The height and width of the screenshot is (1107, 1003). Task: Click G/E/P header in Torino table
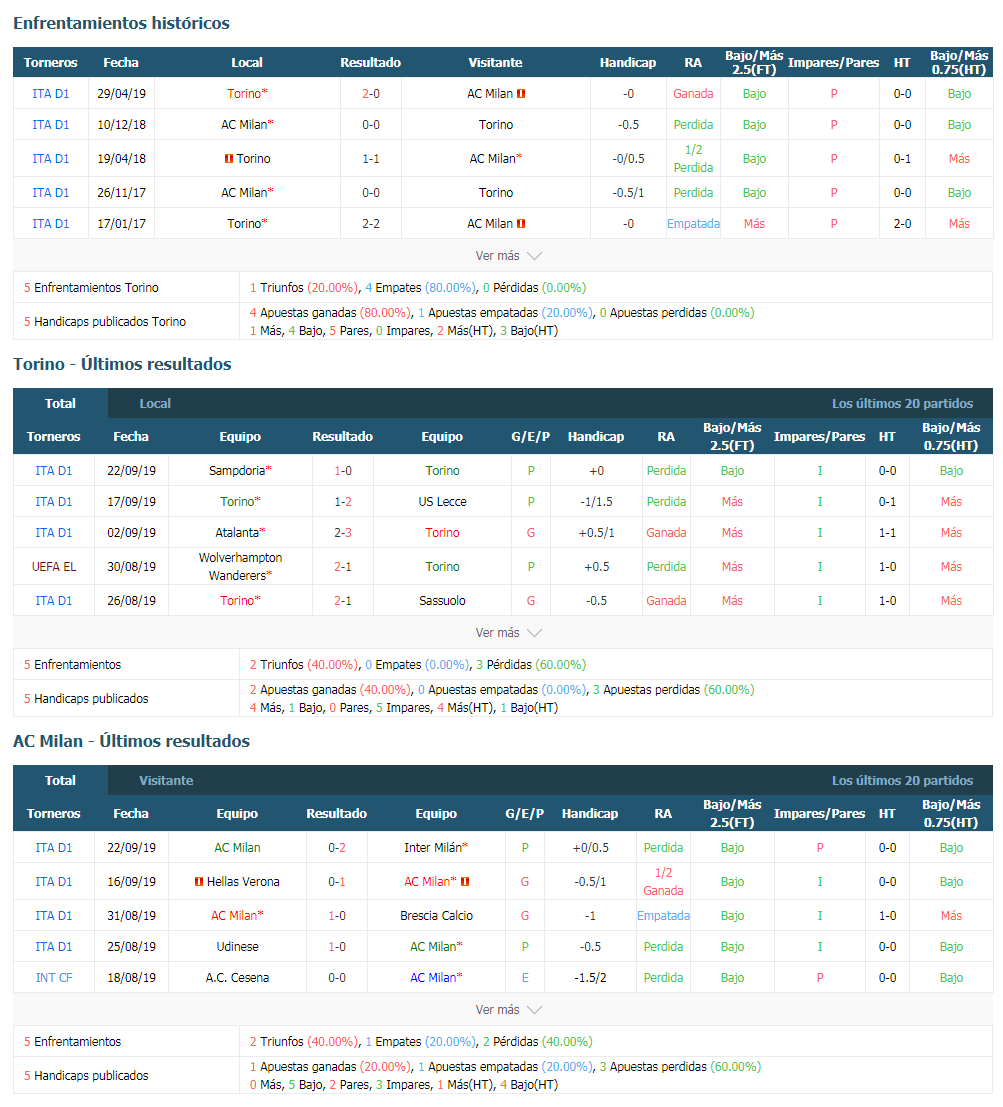point(530,436)
